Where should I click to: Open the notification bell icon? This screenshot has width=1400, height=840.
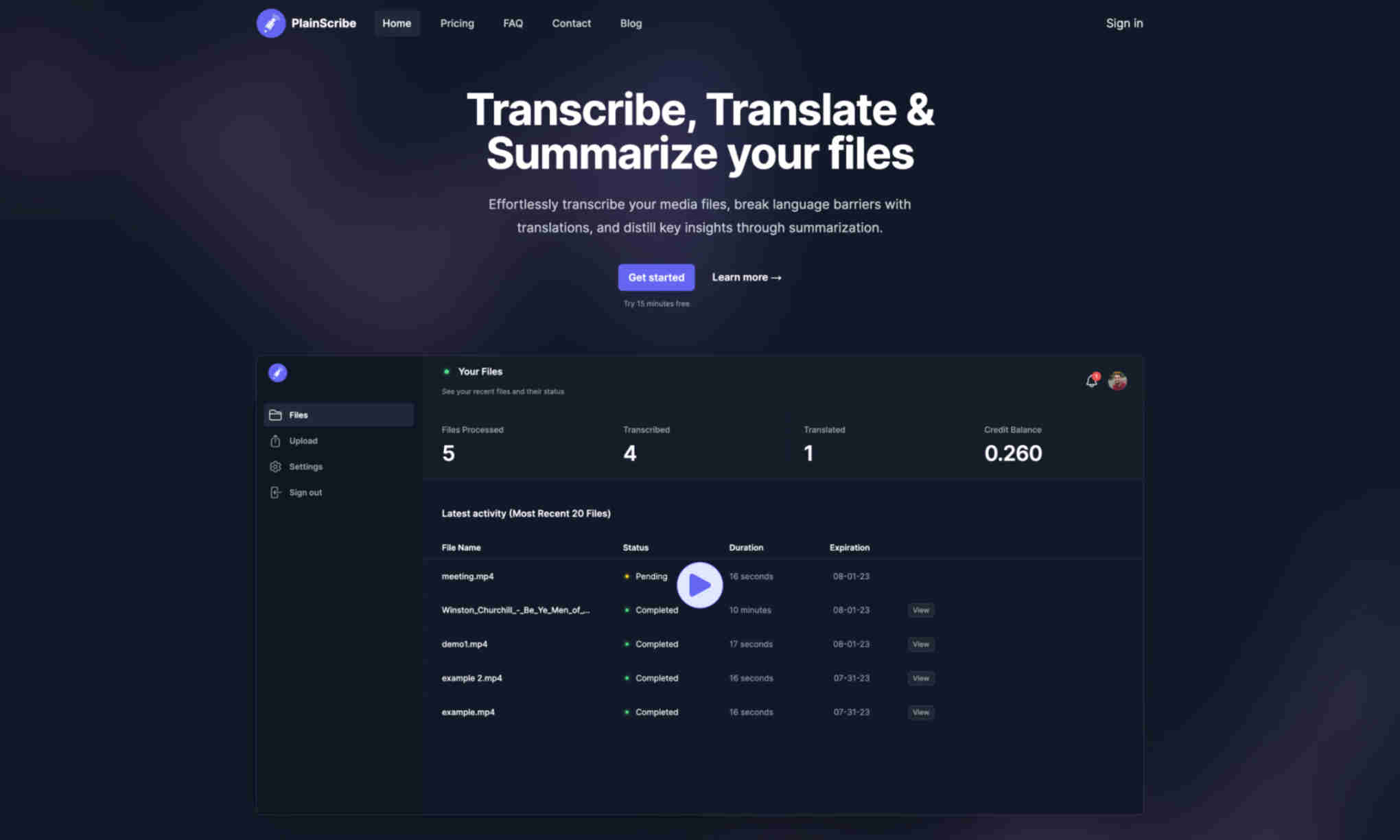1092,380
